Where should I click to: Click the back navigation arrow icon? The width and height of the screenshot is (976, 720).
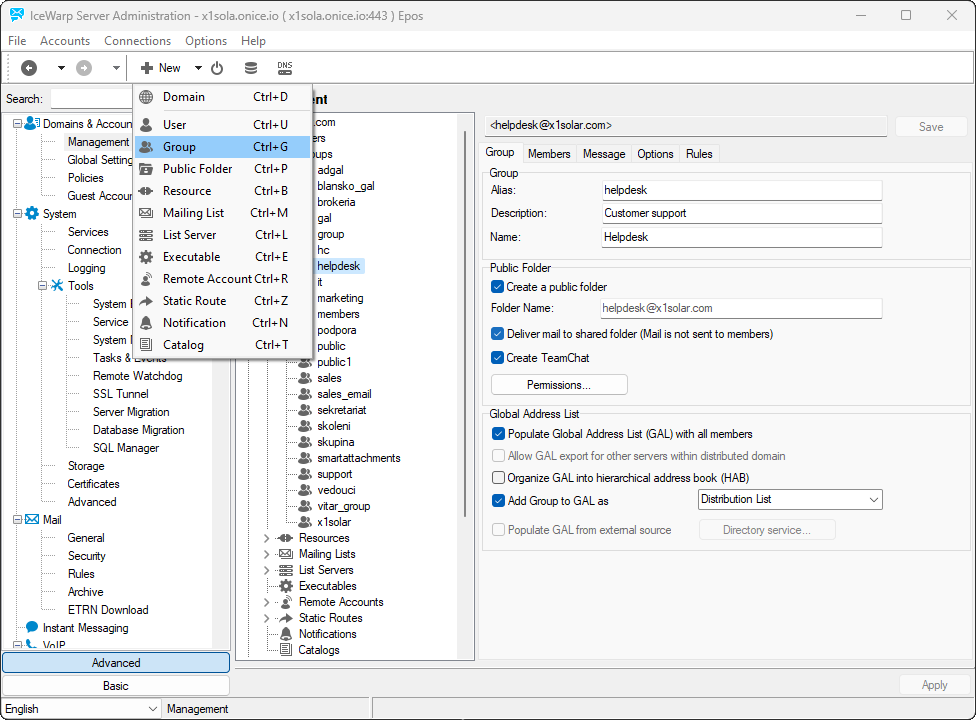click(x=29, y=68)
